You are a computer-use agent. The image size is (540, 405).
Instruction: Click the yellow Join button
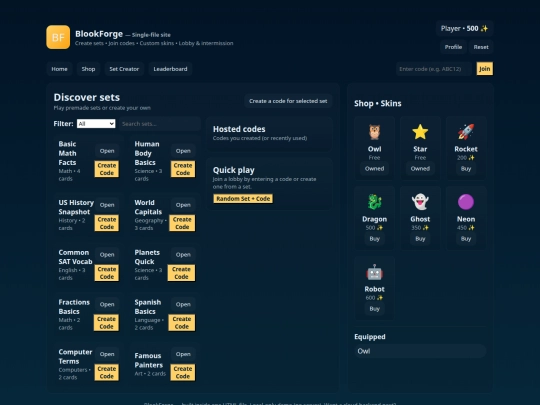[485, 69]
